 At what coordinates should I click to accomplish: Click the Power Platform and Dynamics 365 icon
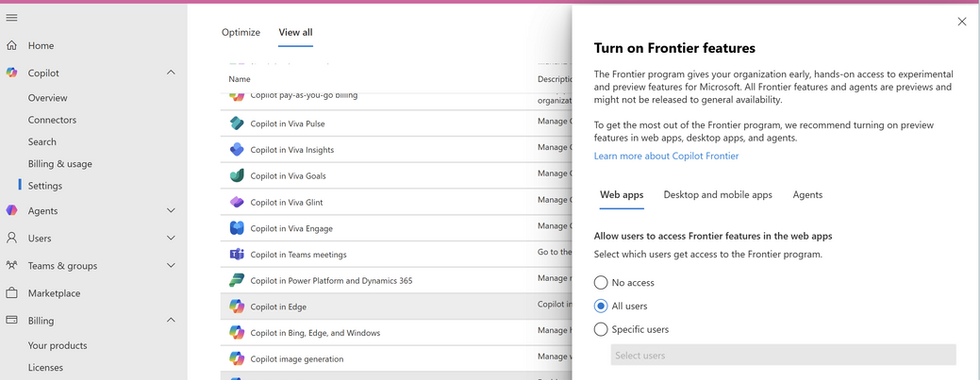point(236,281)
